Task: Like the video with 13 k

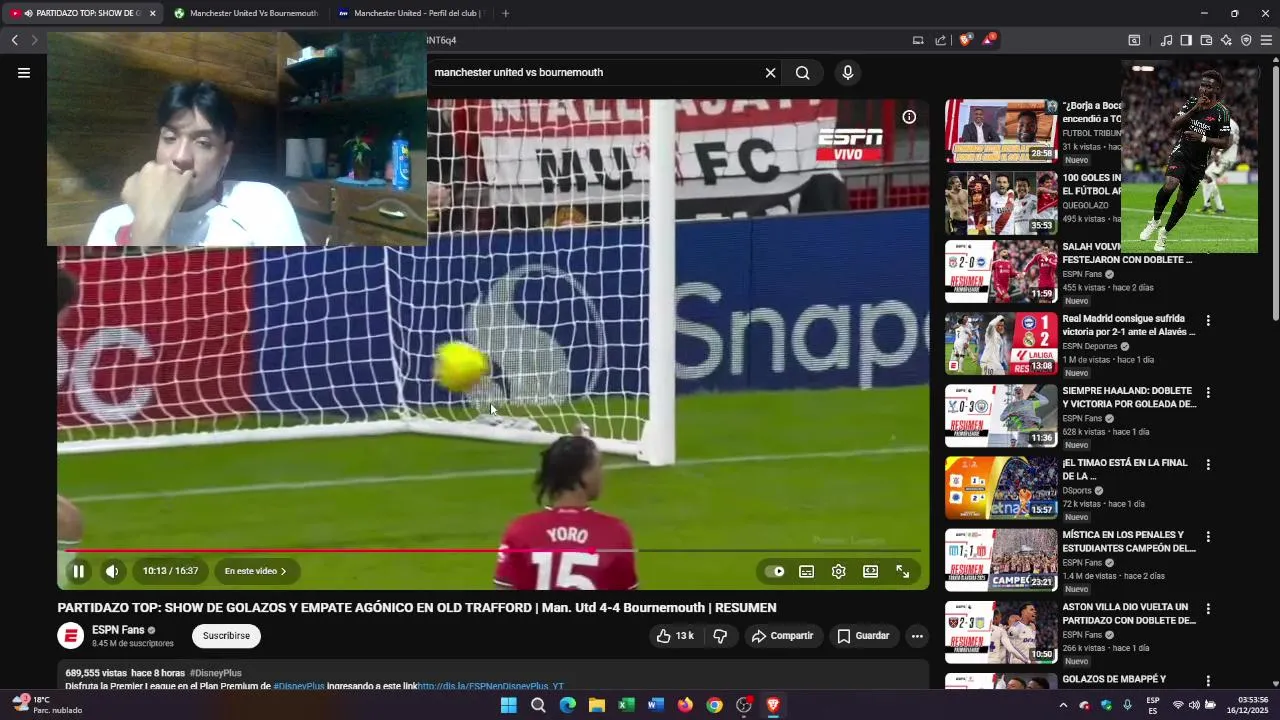Action: click(x=675, y=636)
